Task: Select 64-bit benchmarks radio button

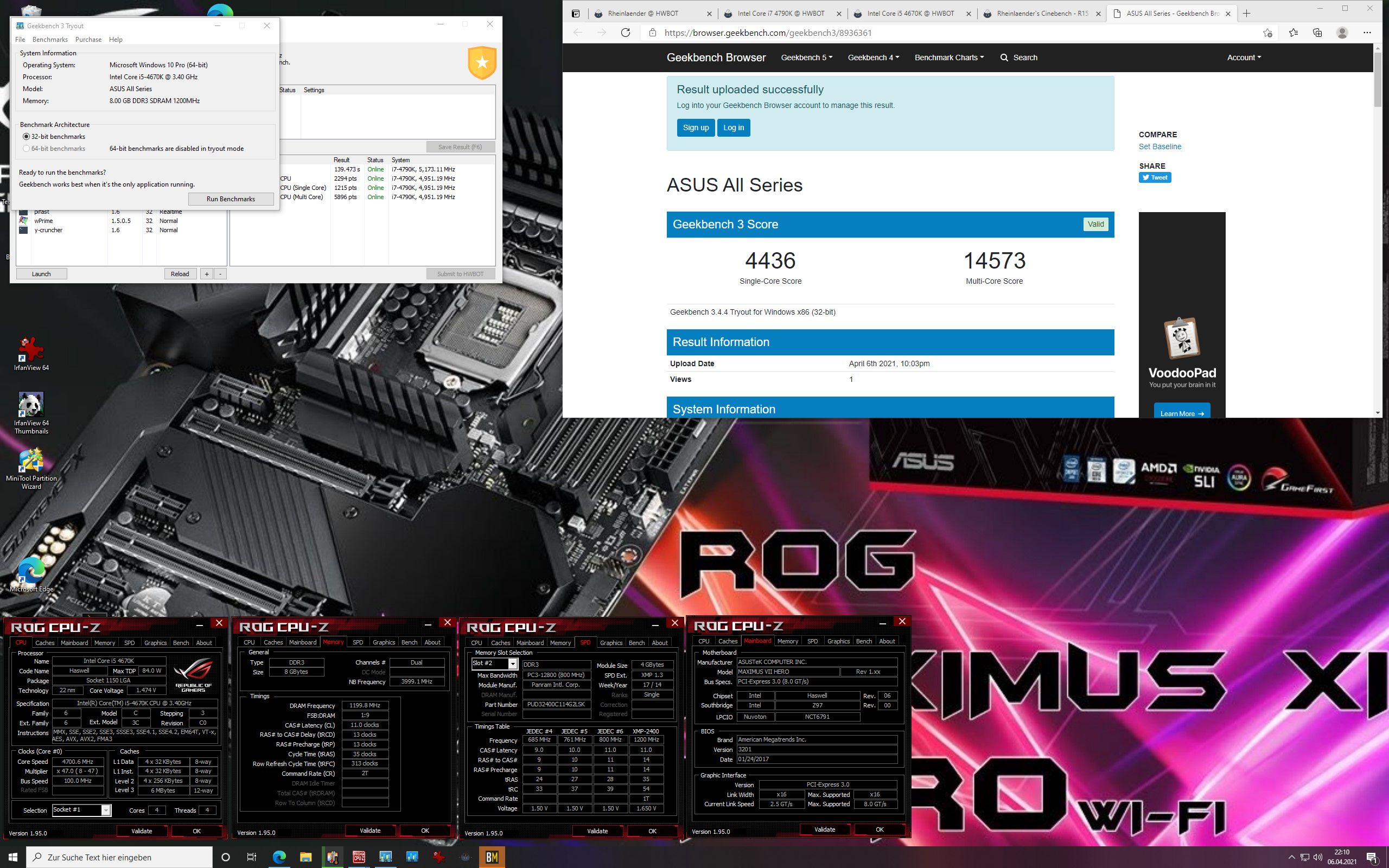Action: coord(27,149)
